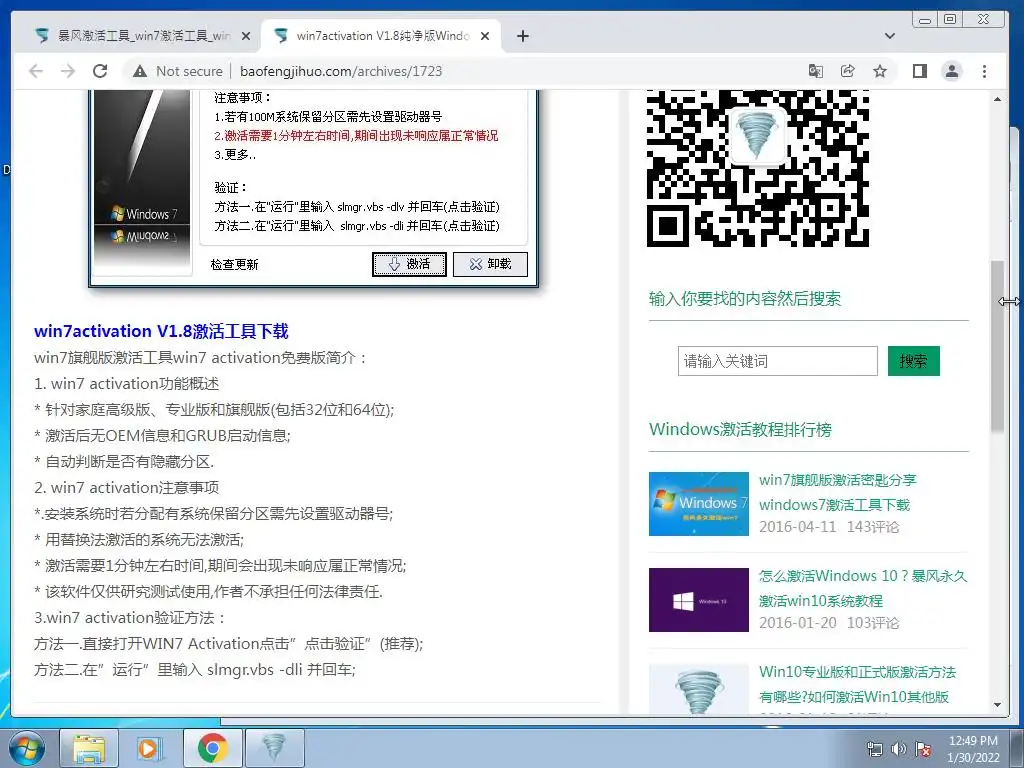The image size is (1024, 768).
Task: Click the Windows激活教程排行榜 heading
Action: 741,430
